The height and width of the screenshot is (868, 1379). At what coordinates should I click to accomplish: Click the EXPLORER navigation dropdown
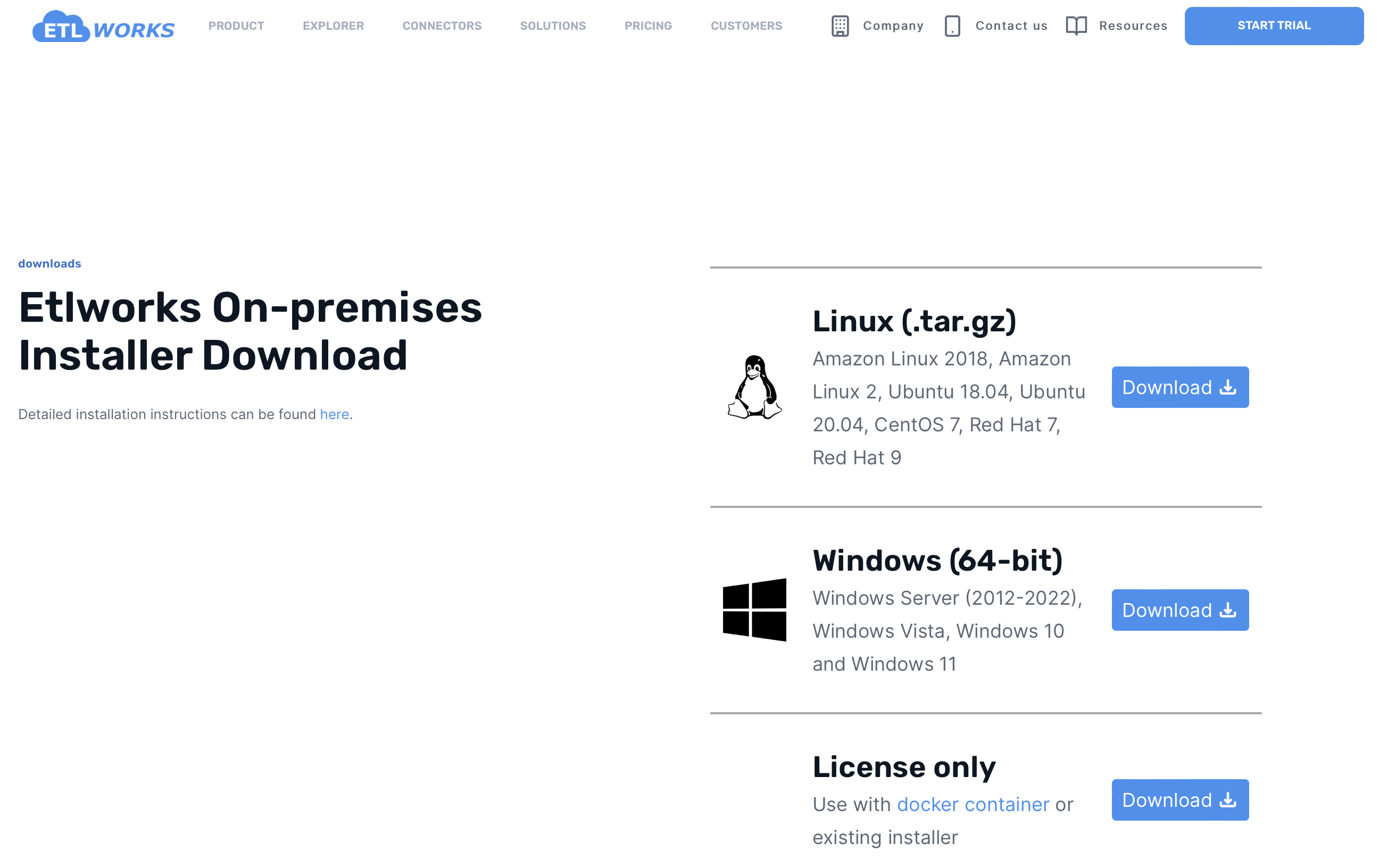[333, 25]
